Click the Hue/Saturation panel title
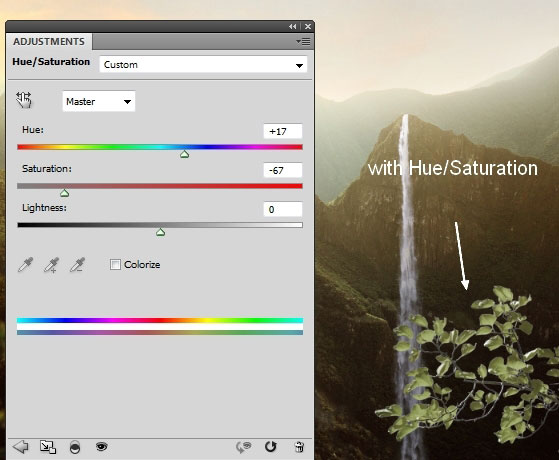The width and height of the screenshot is (559, 460). [51, 62]
